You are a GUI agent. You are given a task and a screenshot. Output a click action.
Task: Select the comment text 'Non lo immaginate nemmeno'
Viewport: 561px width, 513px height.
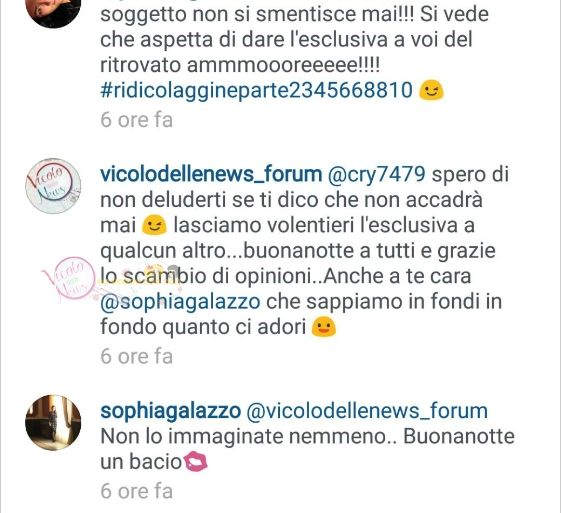click(x=248, y=436)
